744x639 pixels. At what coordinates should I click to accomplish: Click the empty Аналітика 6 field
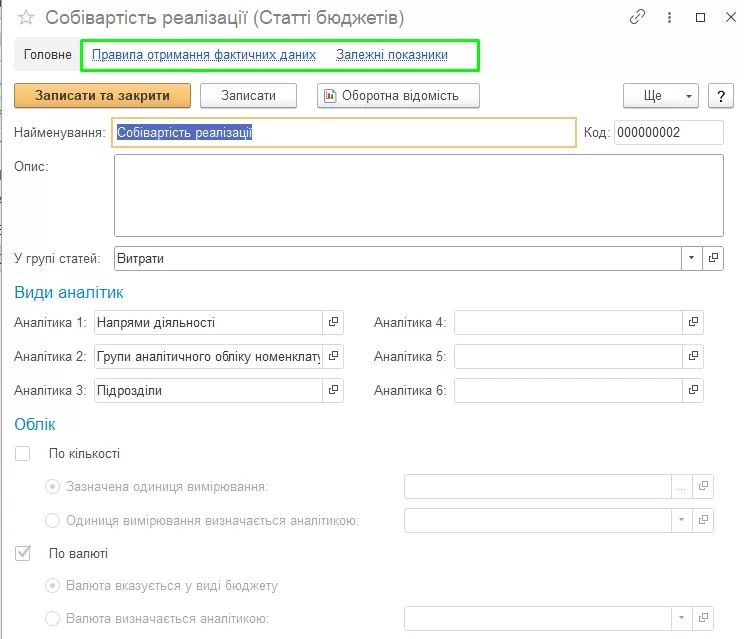coord(568,390)
